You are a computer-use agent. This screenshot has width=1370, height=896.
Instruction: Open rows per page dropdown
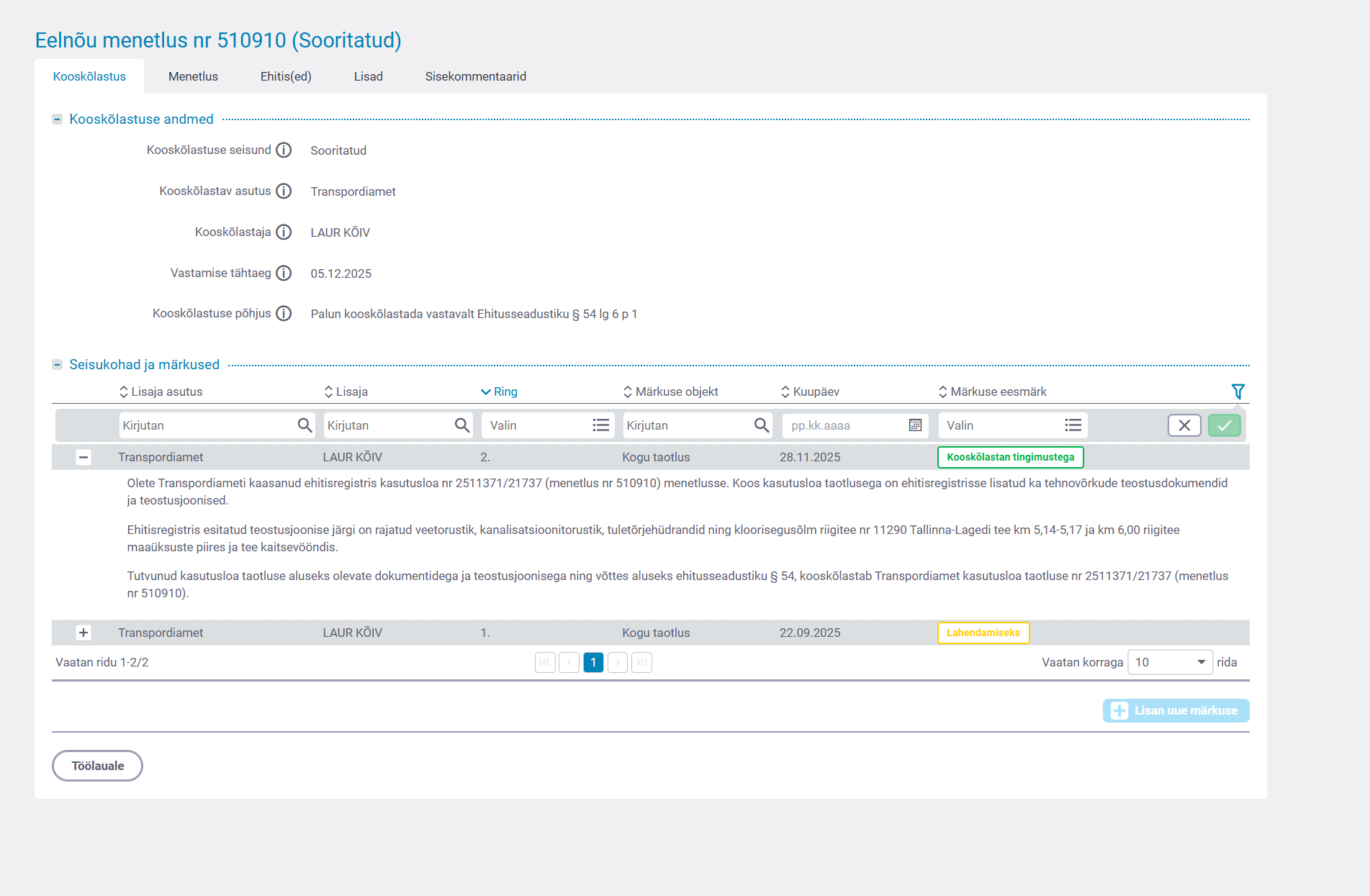tap(1170, 663)
